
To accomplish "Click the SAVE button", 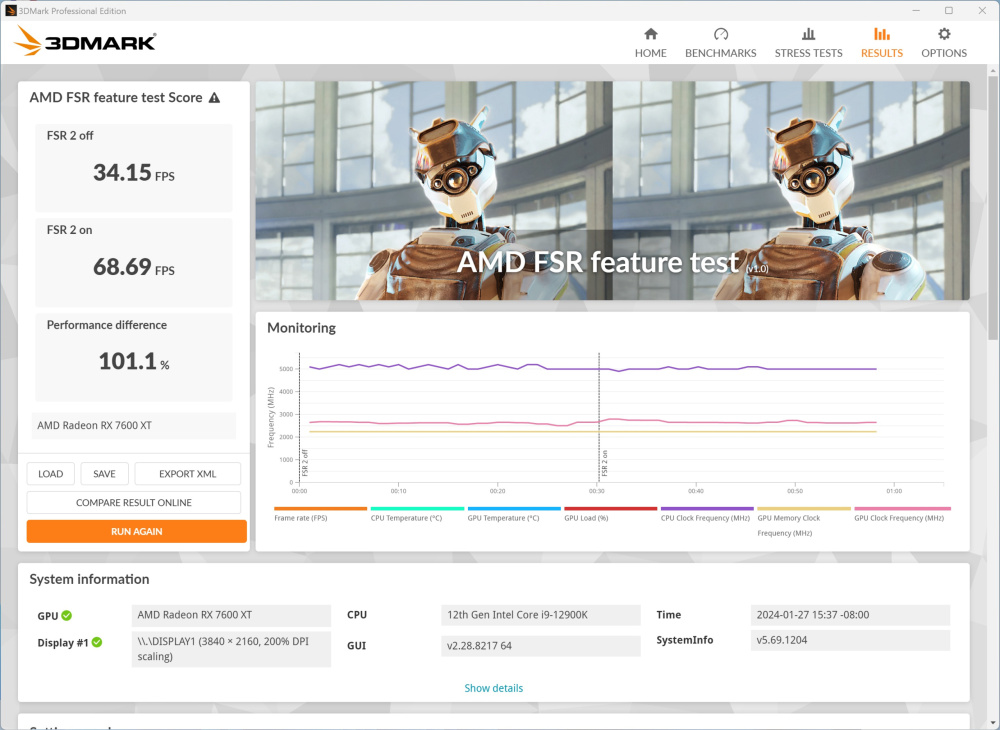I will tap(105, 474).
